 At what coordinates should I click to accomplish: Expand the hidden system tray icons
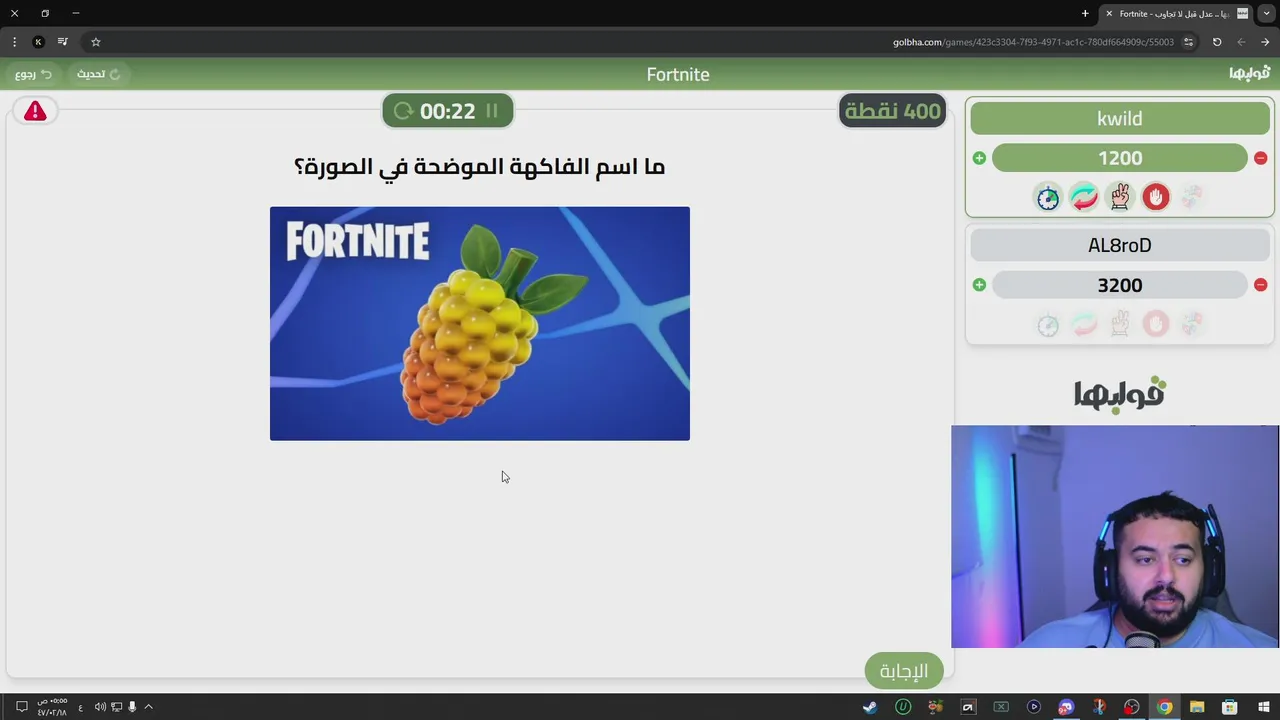tap(148, 707)
